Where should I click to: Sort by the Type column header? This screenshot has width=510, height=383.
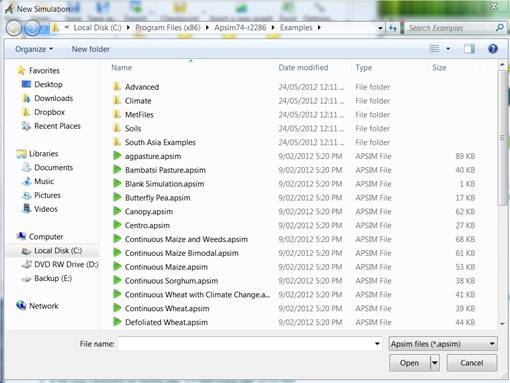[x=364, y=68]
